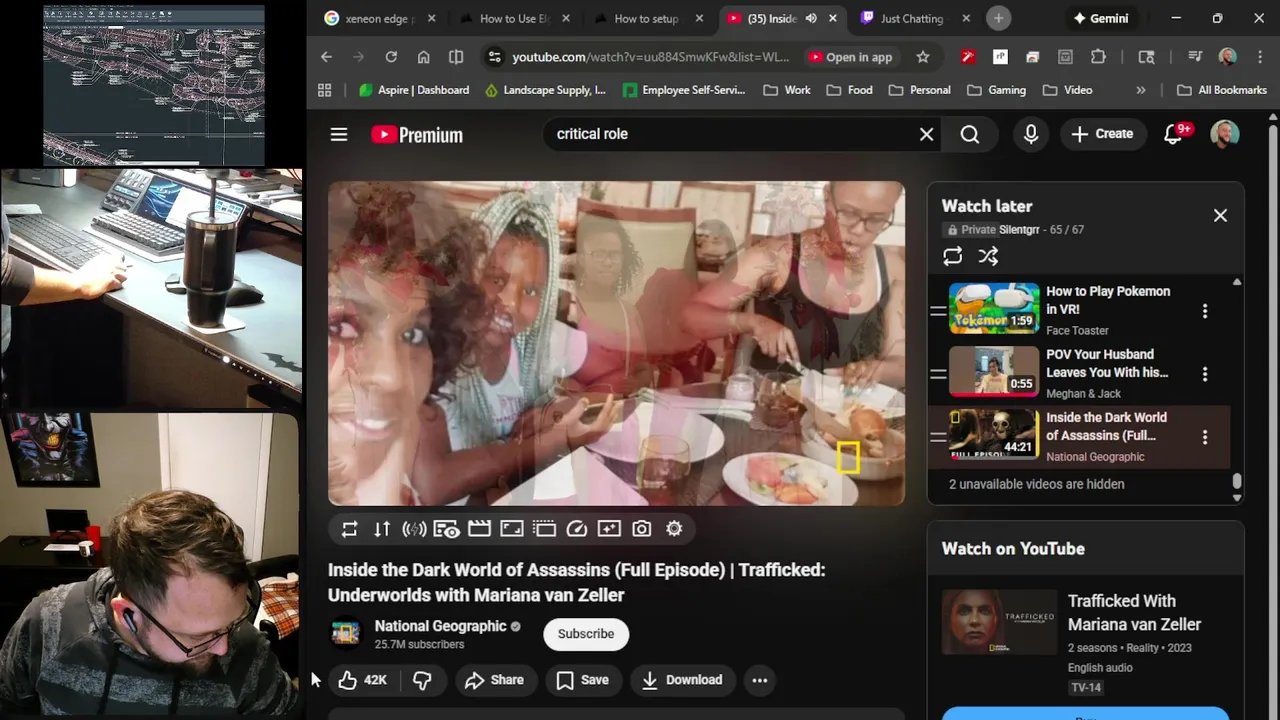Start voice search with microphone
The height and width of the screenshot is (720, 1280).
tap(1031, 134)
